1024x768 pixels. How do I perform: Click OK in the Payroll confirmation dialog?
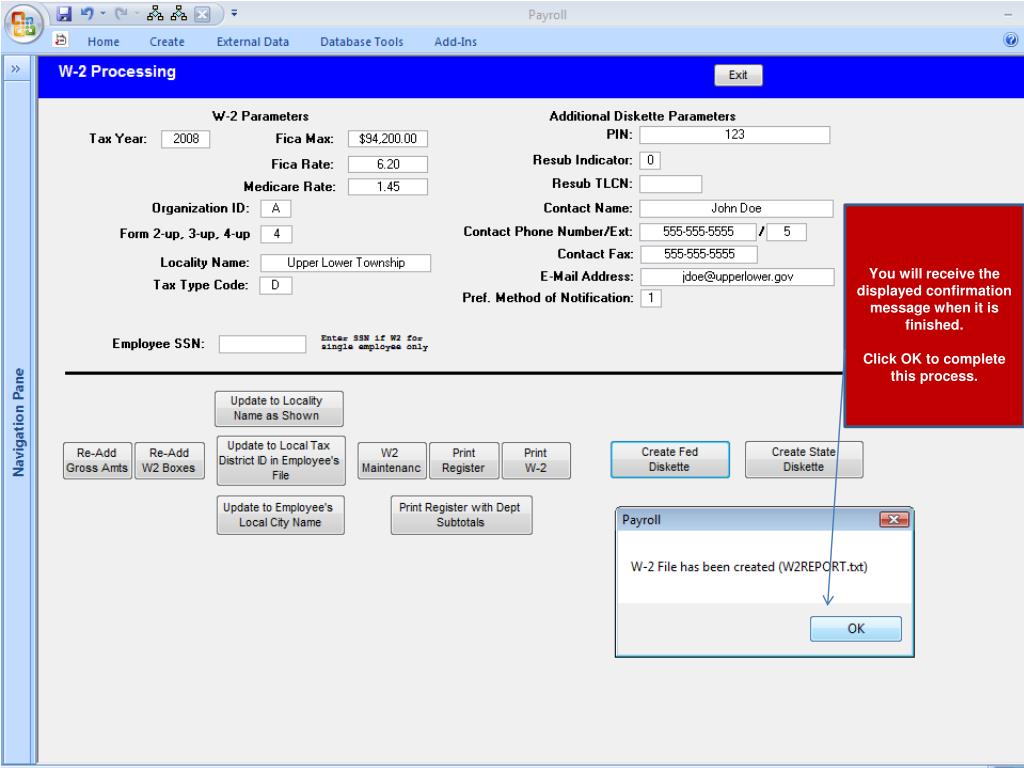coord(856,628)
